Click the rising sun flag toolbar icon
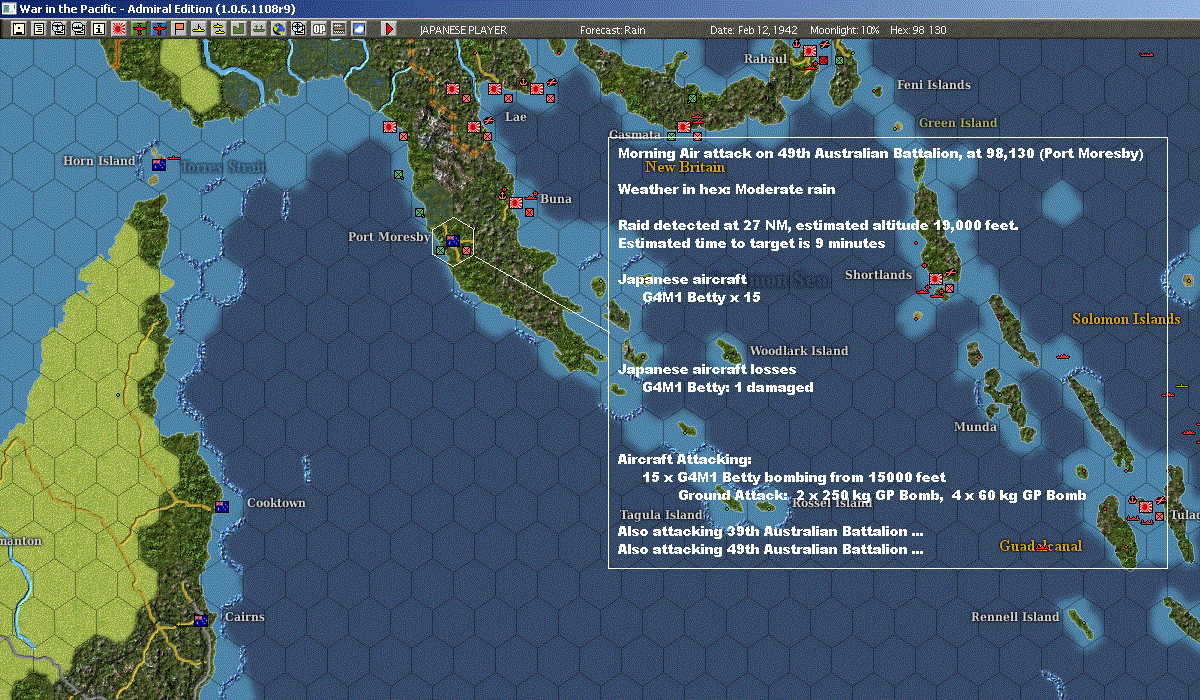Image resolution: width=1200 pixels, height=700 pixels. point(119,29)
